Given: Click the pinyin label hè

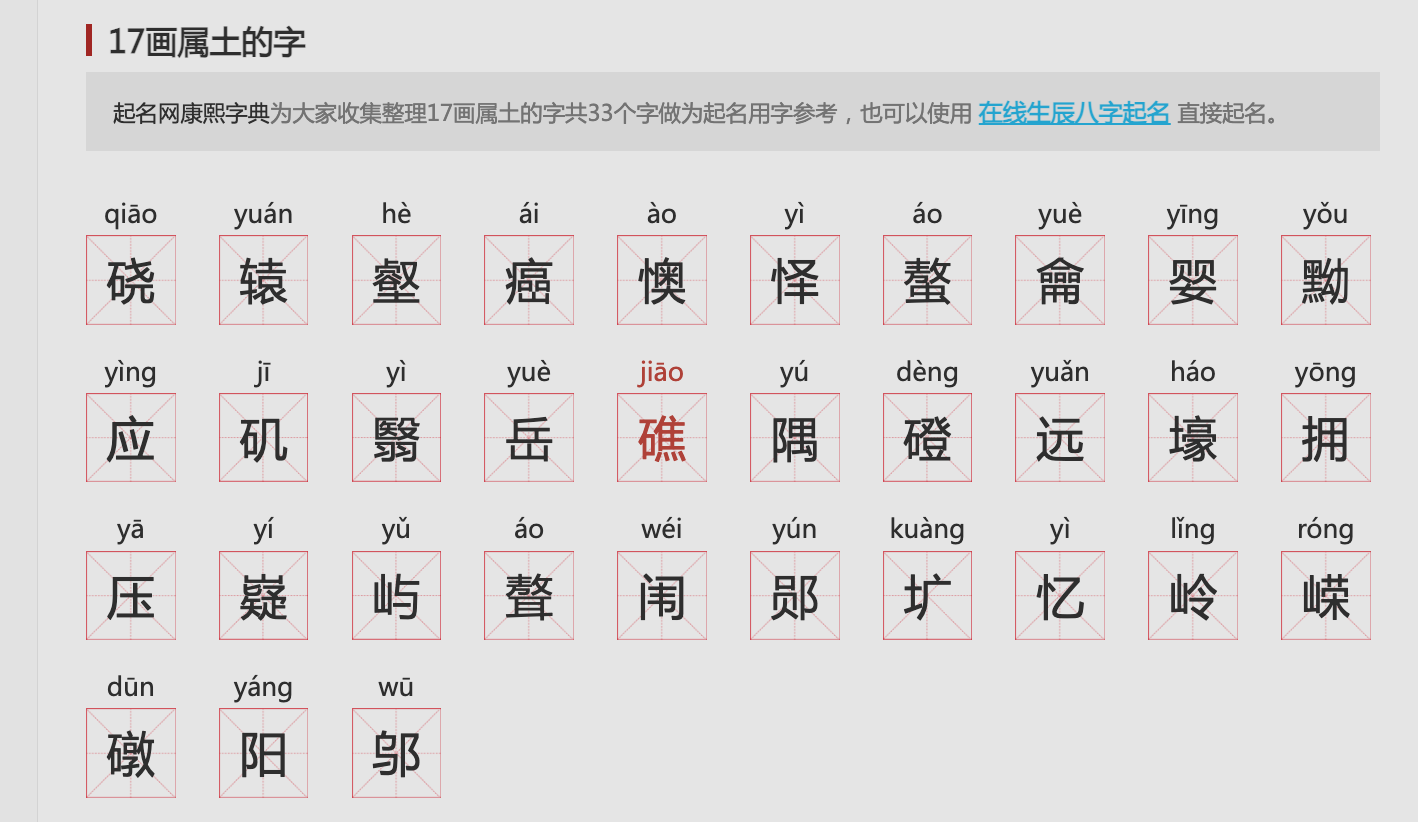Looking at the screenshot, I should pos(396,214).
